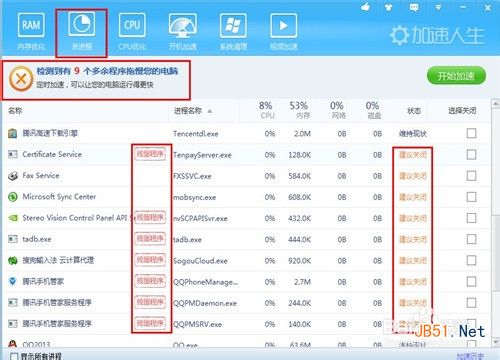
Task: Check the box for QQPhoneManage row
Action: [471, 282]
